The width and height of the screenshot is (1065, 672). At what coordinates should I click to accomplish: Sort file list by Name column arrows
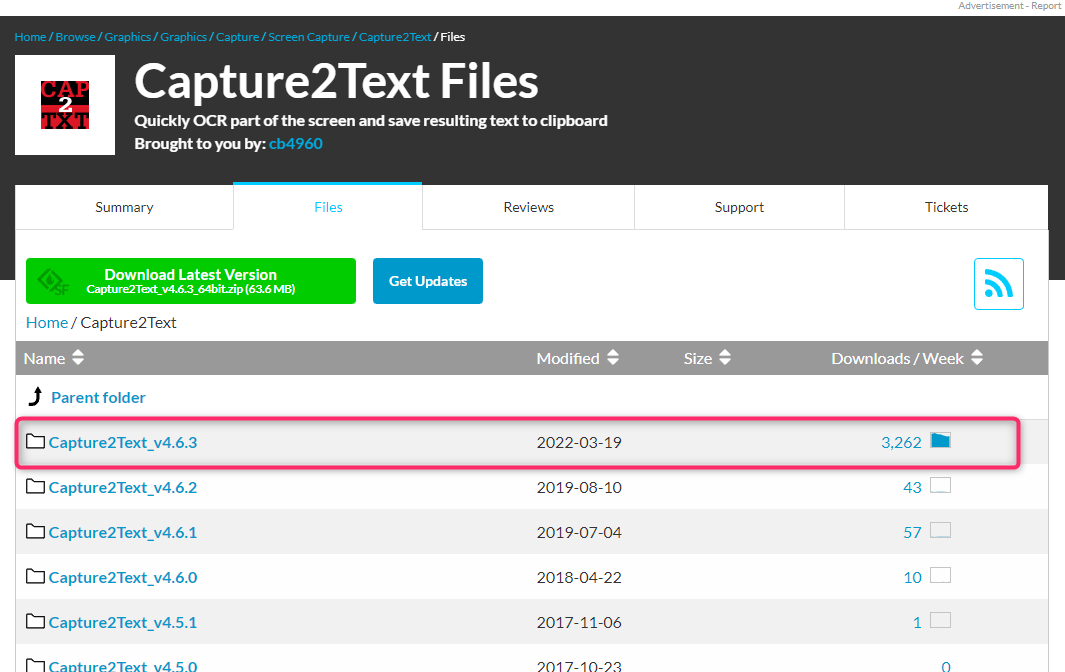click(x=78, y=358)
